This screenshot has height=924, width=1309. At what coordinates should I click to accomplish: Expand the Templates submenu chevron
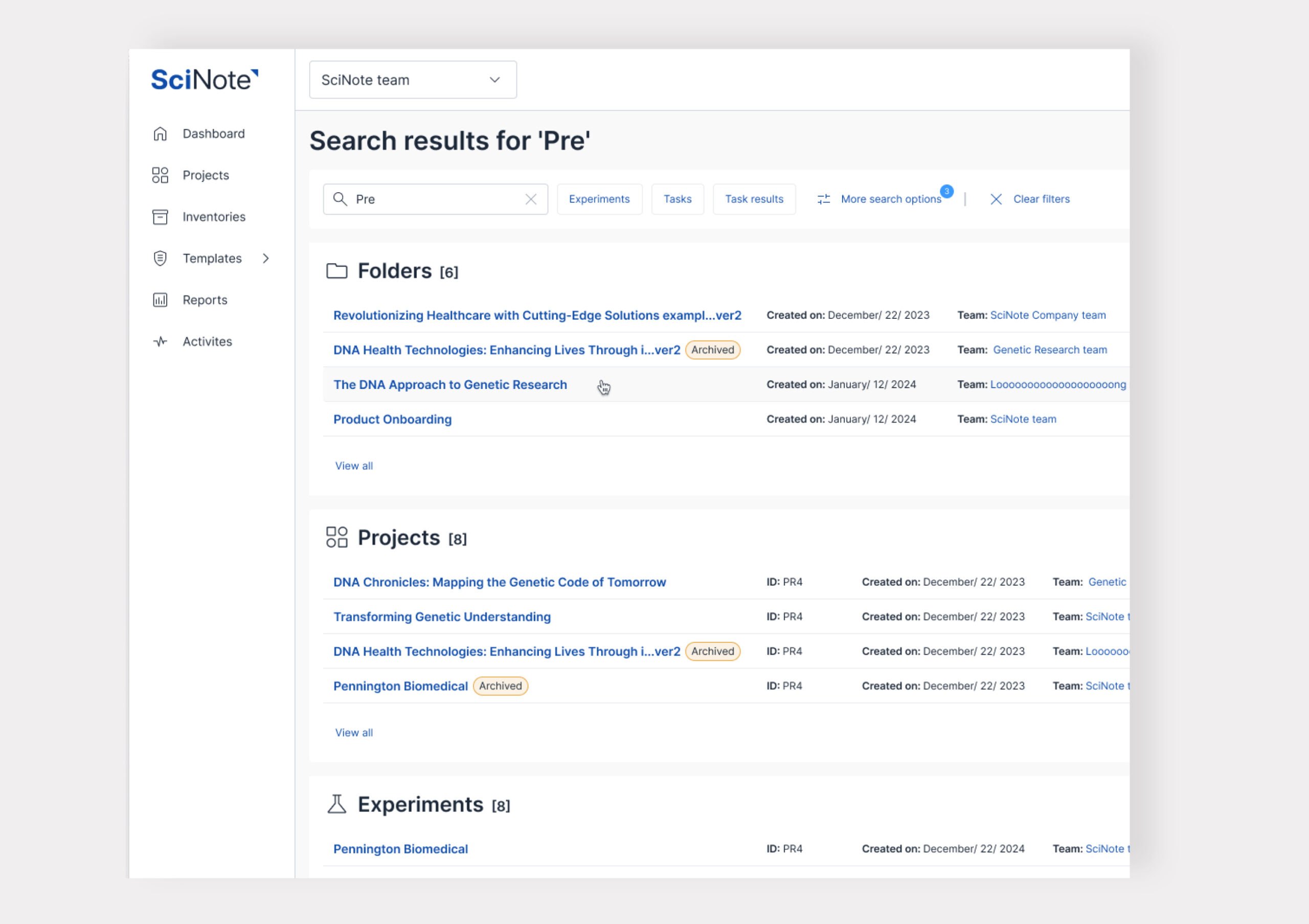[x=266, y=258]
